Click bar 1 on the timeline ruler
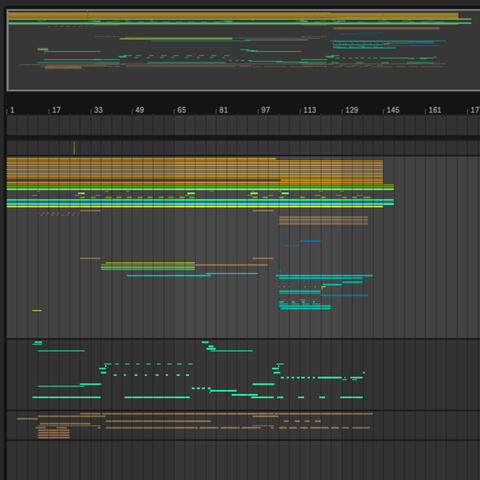480x480 pixels. pyautogui.click(x=12, y=110)
